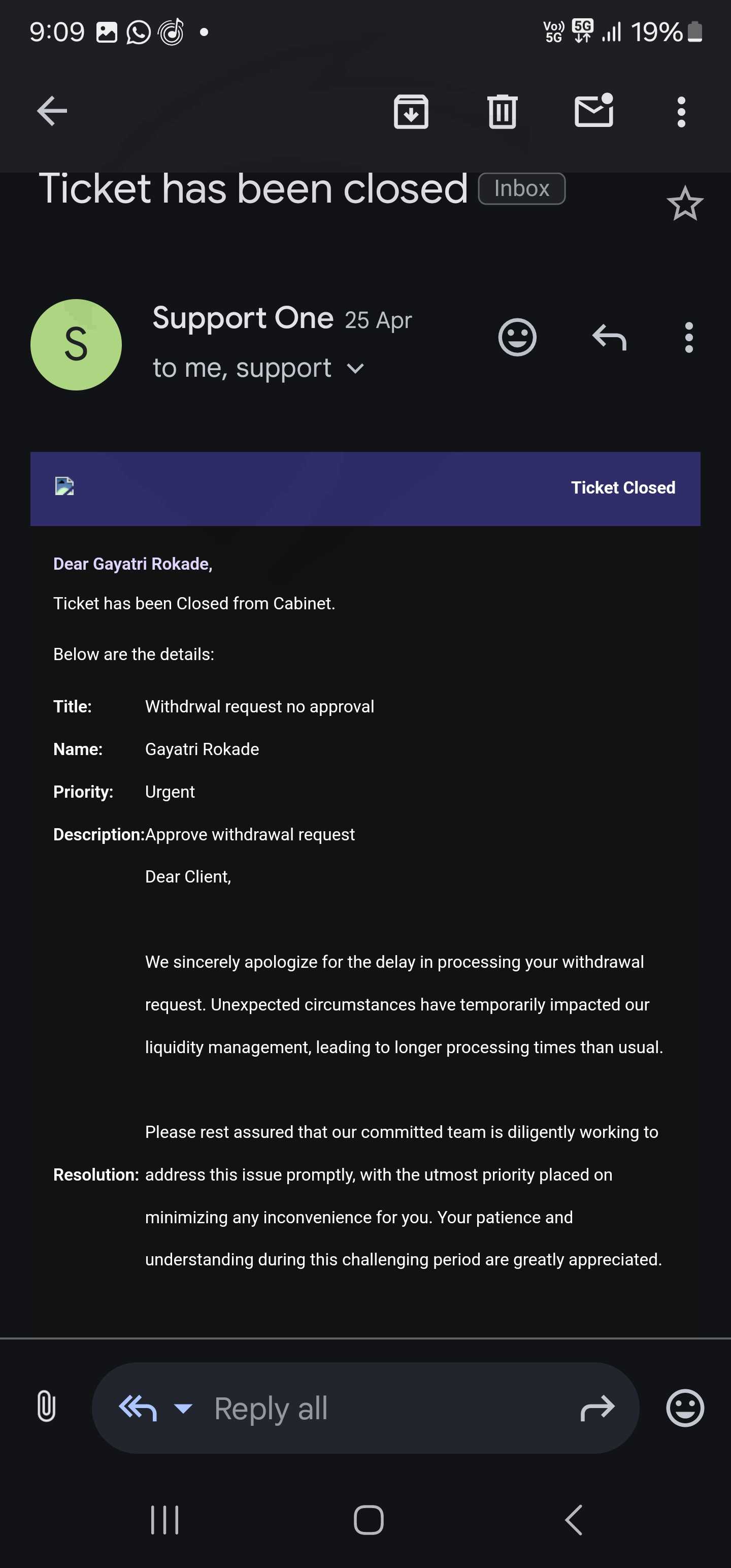Viewport: 731px width, 1568px height.
Task: Star the 'Ticket has been closed' email
Action: click(x=685, y=203)
